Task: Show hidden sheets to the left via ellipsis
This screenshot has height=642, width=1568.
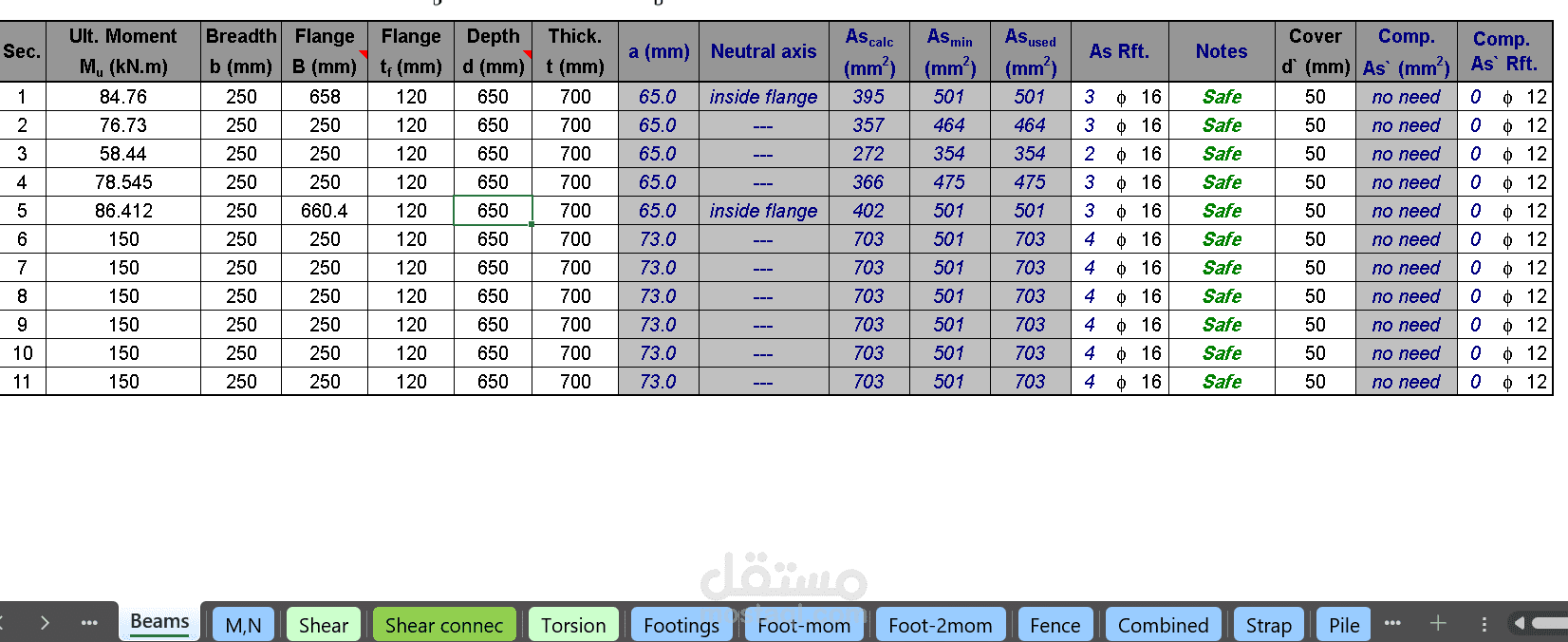Action: [x=89, y=623]
